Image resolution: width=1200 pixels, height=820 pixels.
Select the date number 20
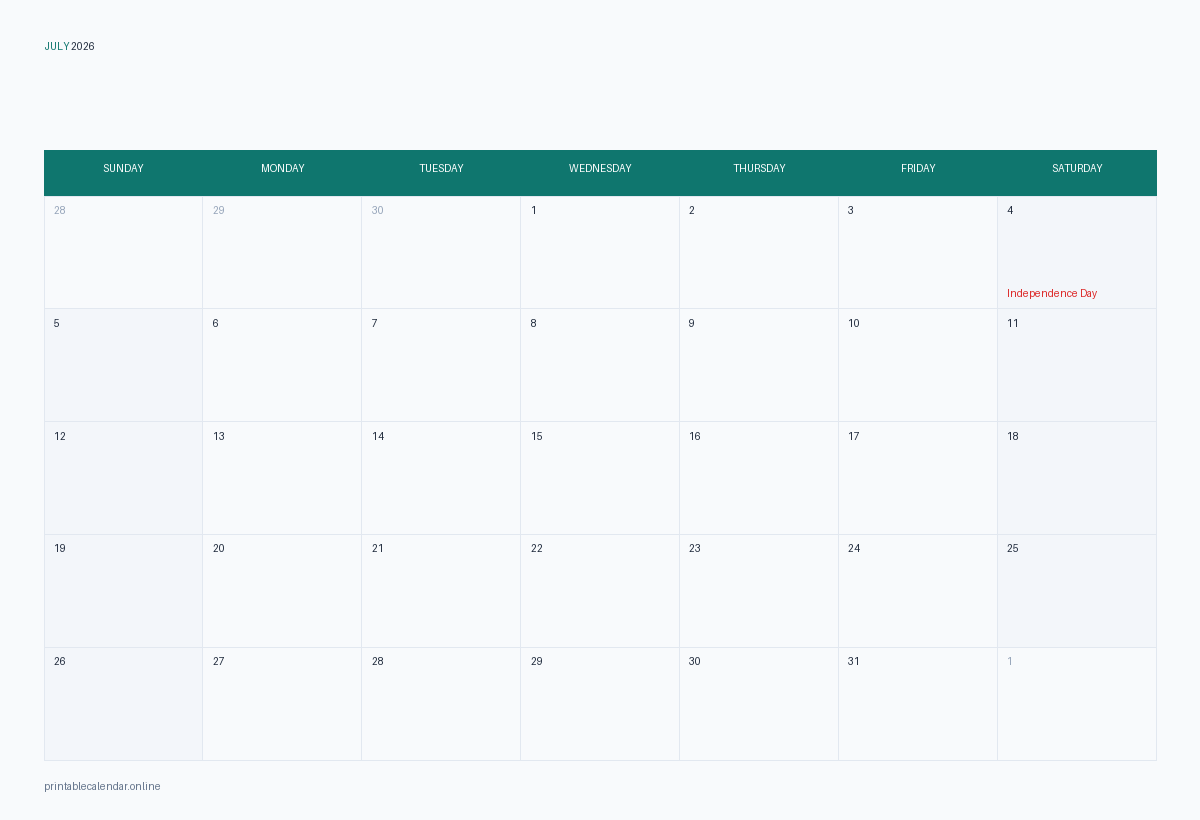(219, 548)
